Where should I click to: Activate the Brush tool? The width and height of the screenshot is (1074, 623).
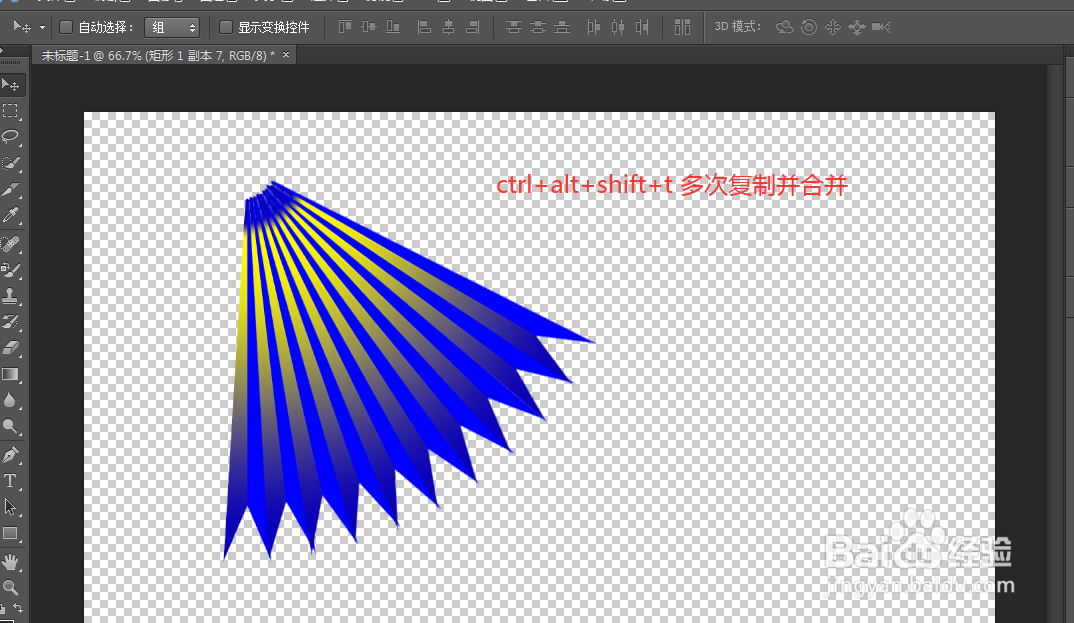coord(12,268)
